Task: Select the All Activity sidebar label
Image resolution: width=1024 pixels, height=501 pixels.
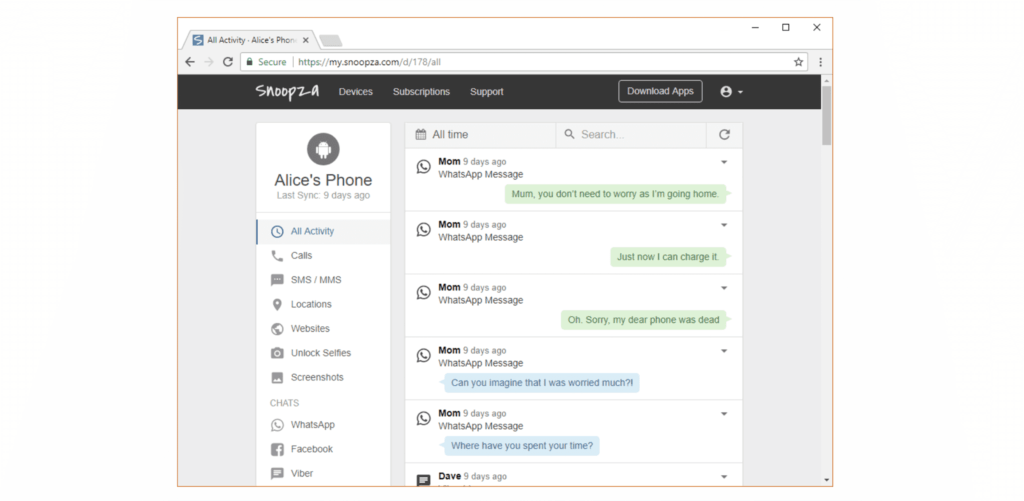Action: [312, 231]
